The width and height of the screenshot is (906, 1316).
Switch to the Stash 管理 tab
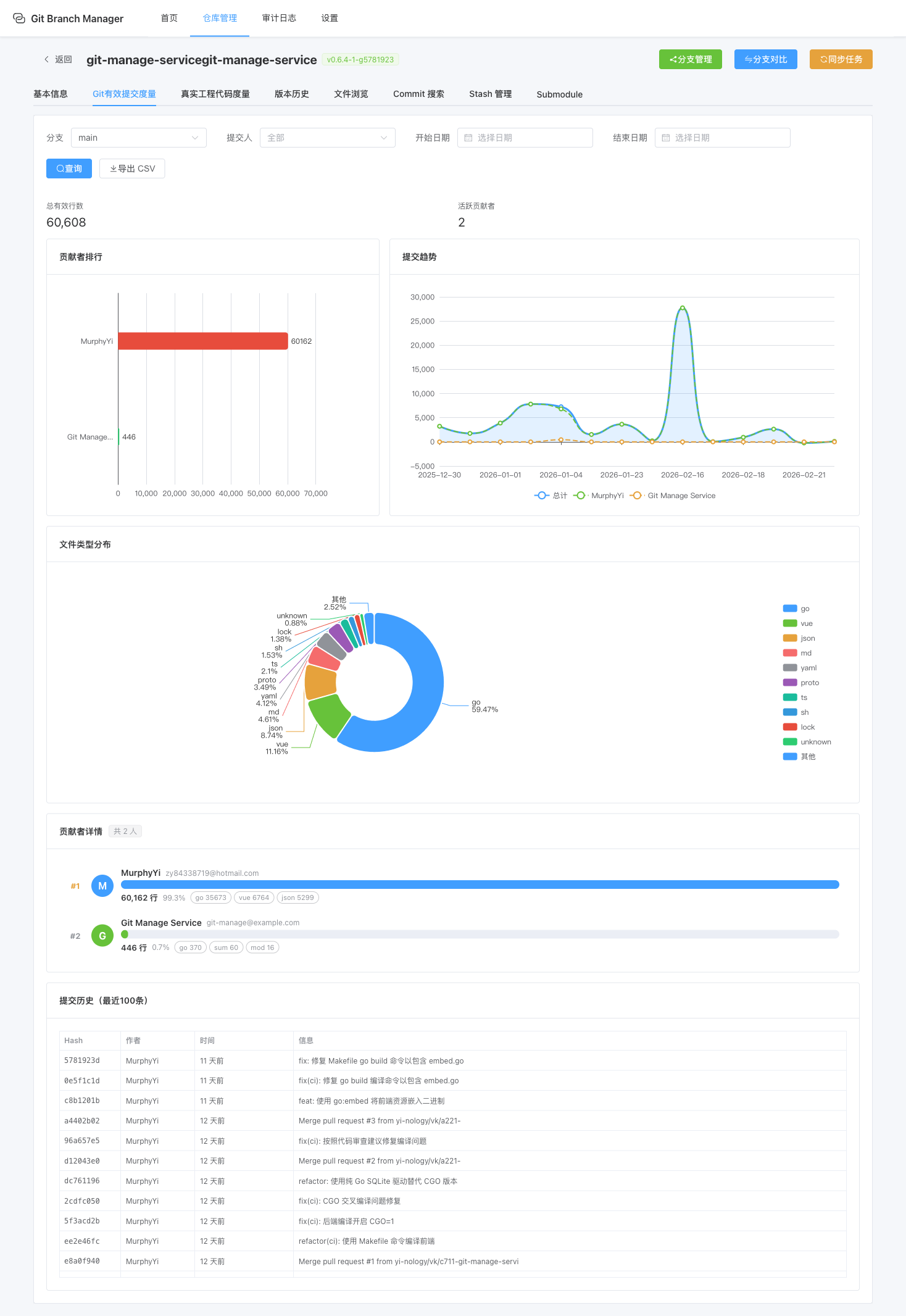[x=490, y=94]
